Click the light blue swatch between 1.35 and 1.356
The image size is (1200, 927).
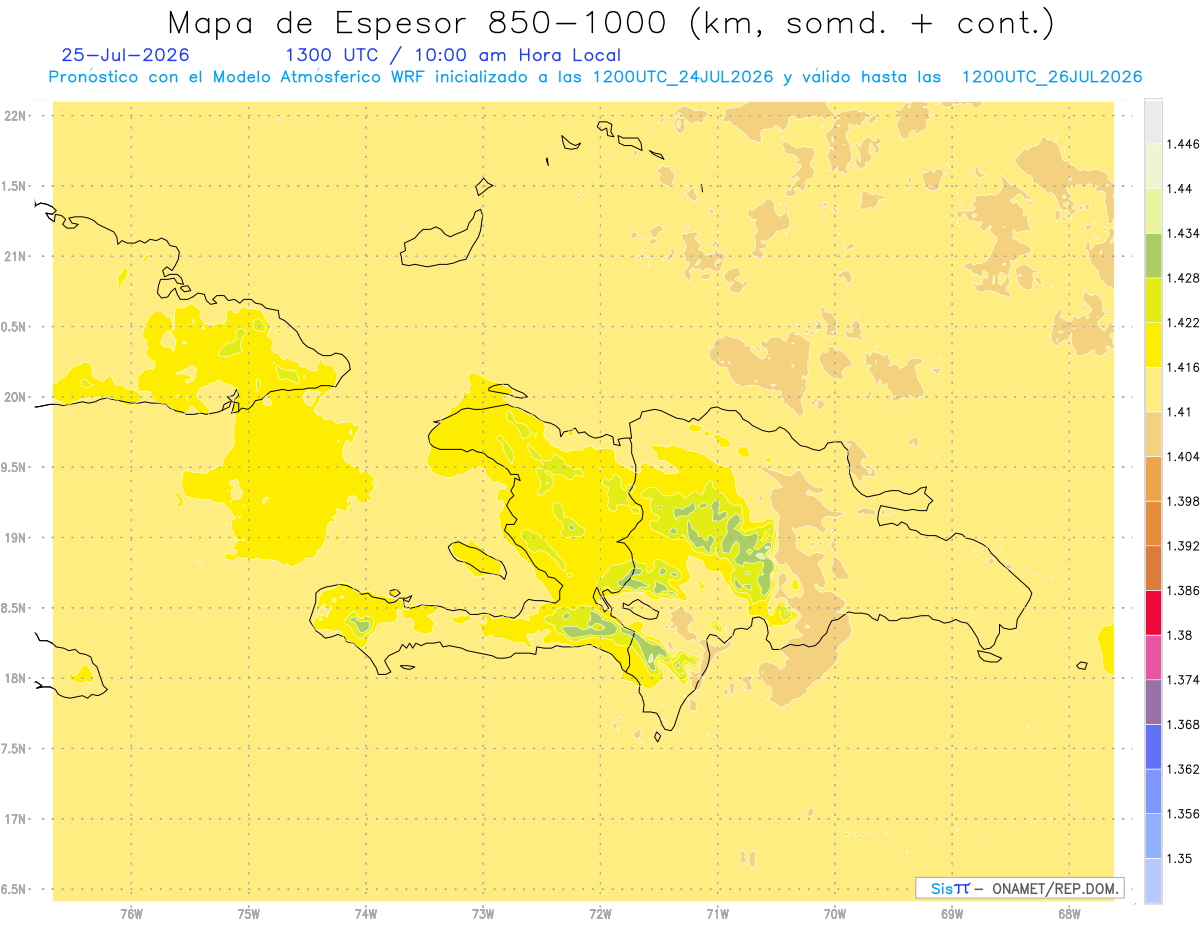coord(1153,836)
